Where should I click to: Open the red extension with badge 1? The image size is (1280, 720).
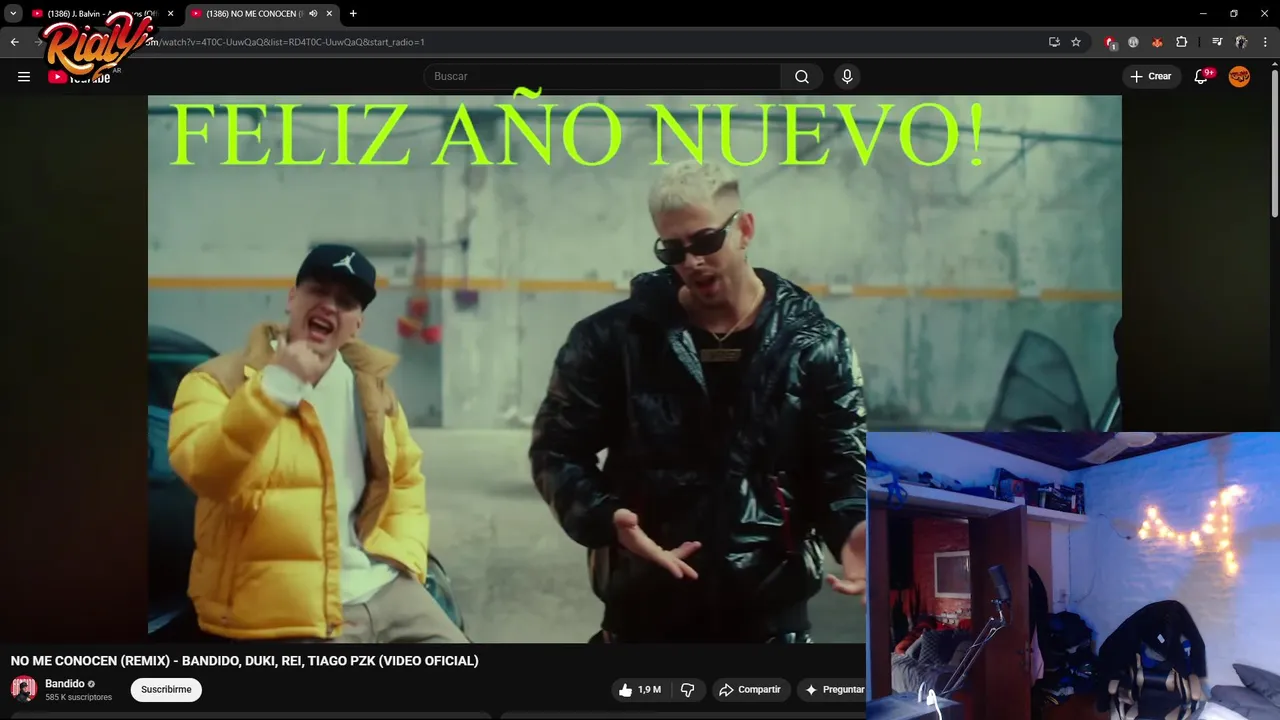pyautogui.click(x=1110, y=42)
